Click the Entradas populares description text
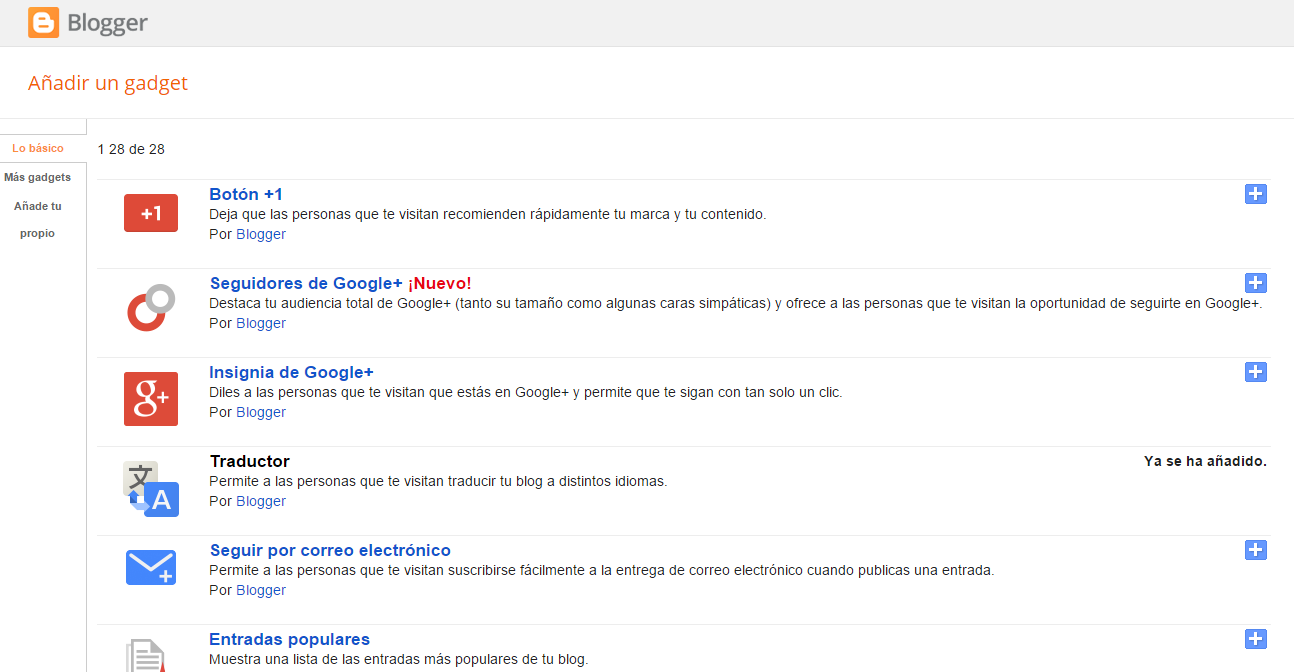 click(399, 659)
